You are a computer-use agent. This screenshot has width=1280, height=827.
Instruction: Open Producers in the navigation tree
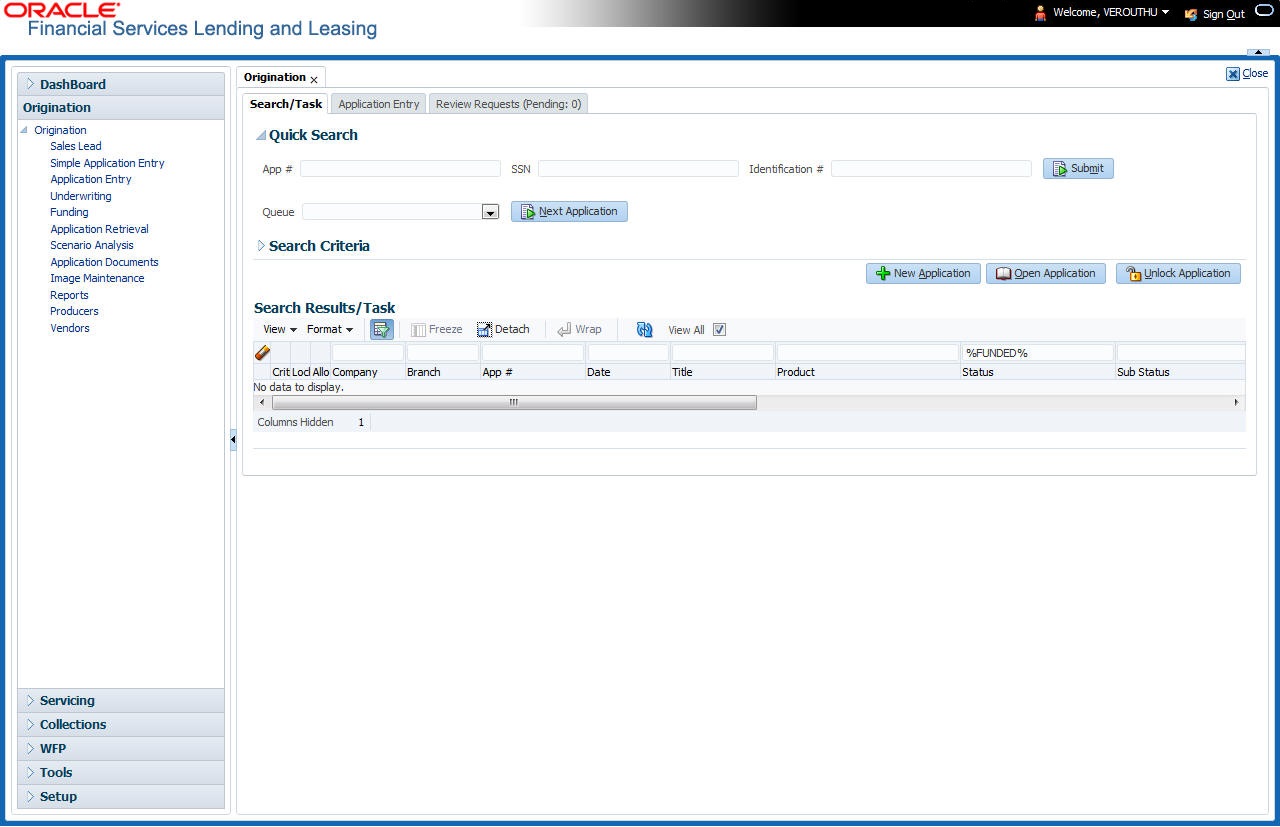74,311
